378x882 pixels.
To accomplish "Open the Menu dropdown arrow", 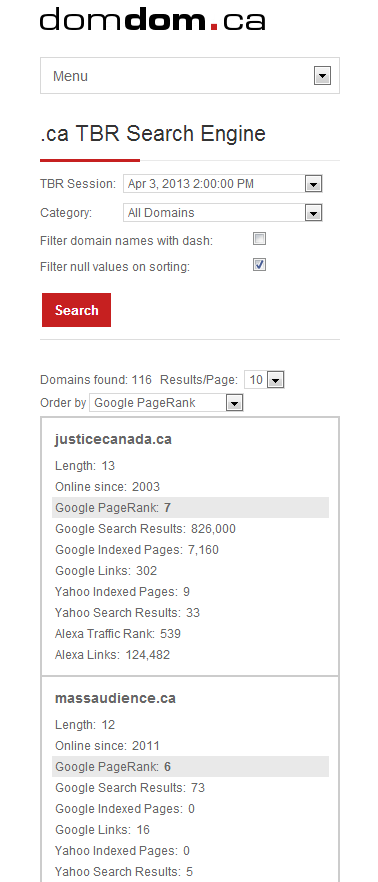I will pos(322,76).
